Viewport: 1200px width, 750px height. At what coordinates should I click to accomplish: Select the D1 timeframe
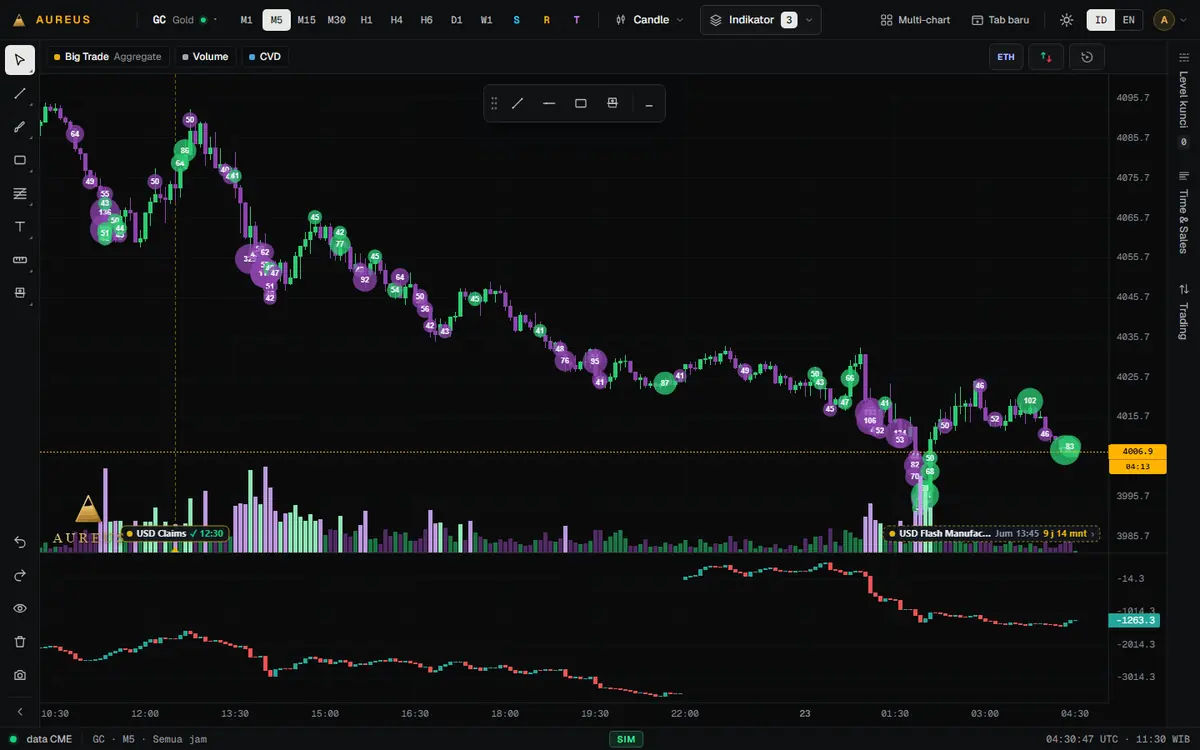pyautogui.click(x=456, y=20)
